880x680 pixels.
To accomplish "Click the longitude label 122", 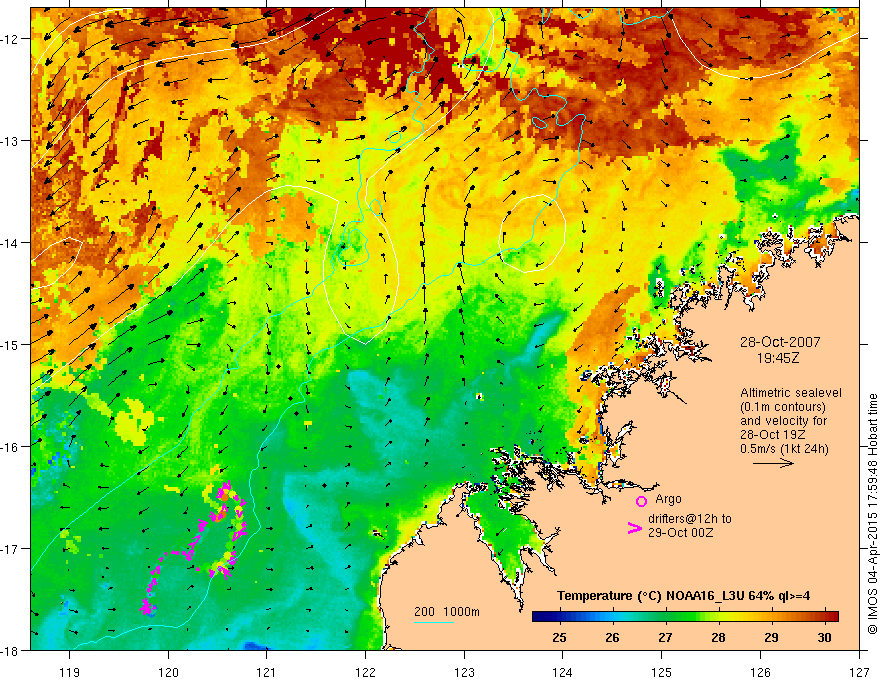I will point(365,672).
